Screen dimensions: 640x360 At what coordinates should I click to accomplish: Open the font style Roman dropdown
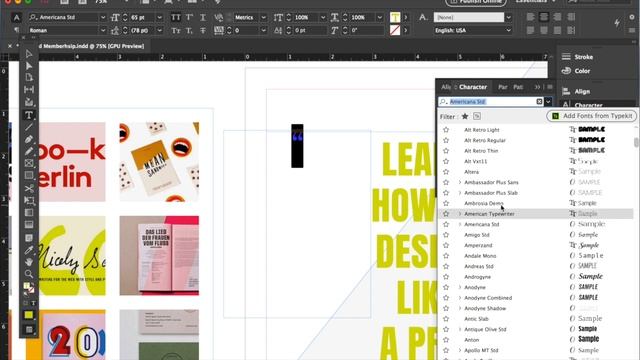tap(103, 31)
